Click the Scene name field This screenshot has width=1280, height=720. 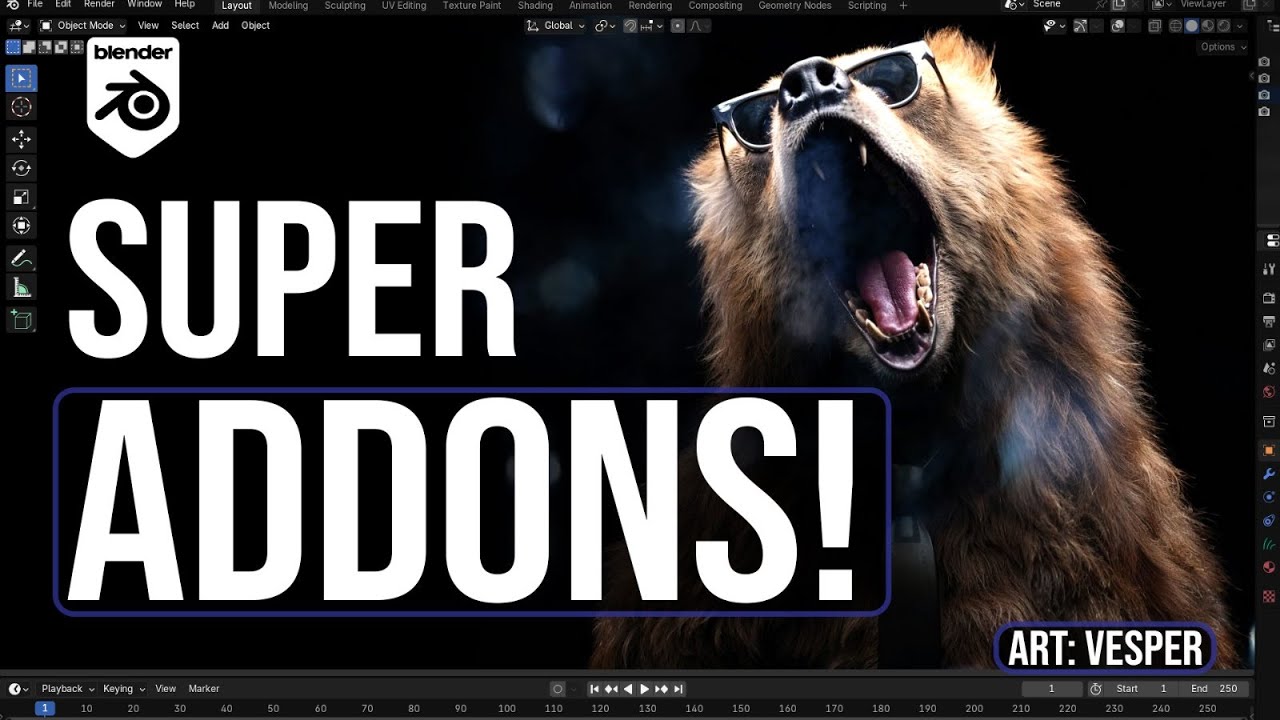[x=1068, y=5]
